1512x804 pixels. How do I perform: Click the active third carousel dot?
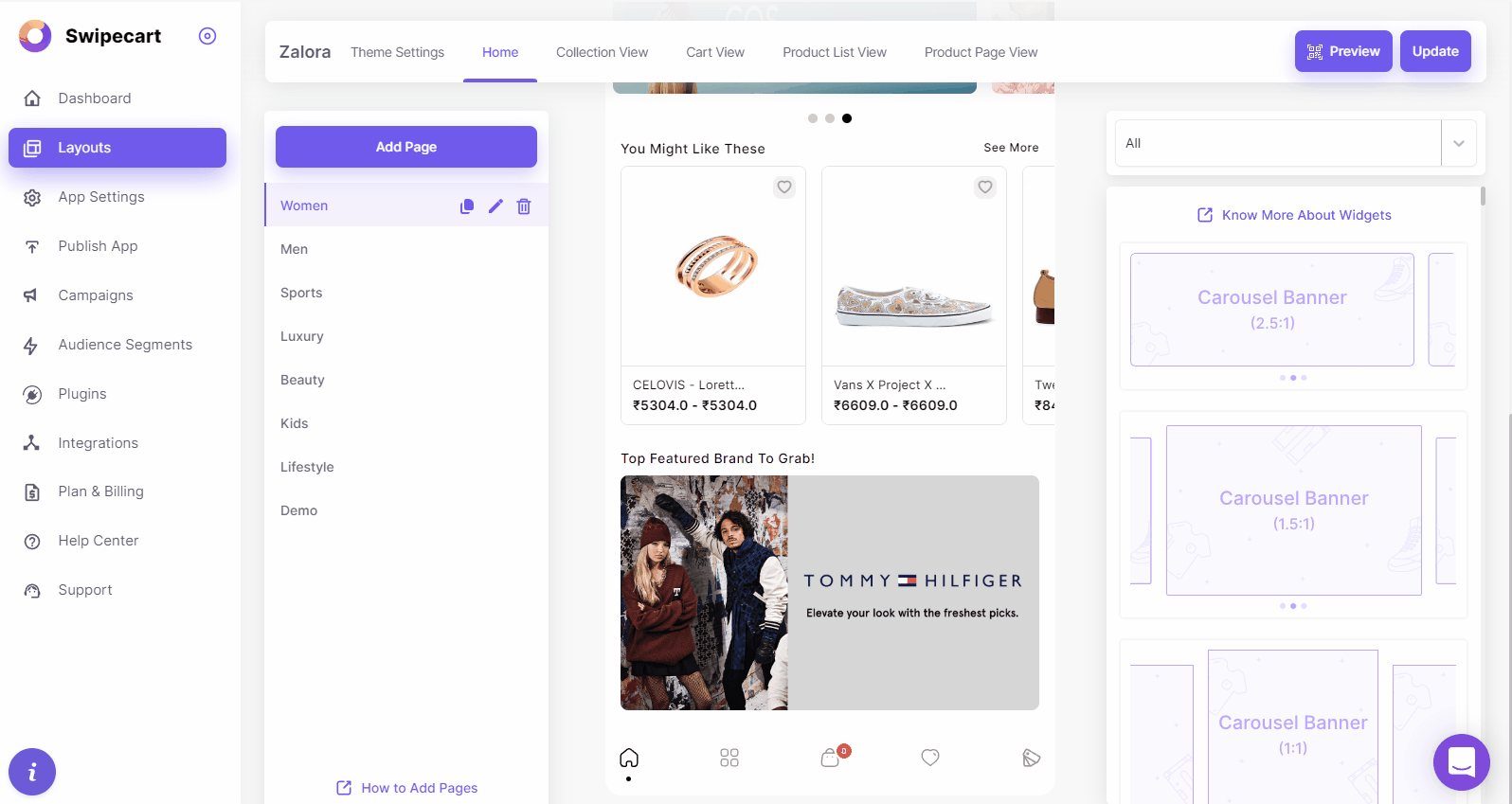pyautogui.click(x=847, y=118)
